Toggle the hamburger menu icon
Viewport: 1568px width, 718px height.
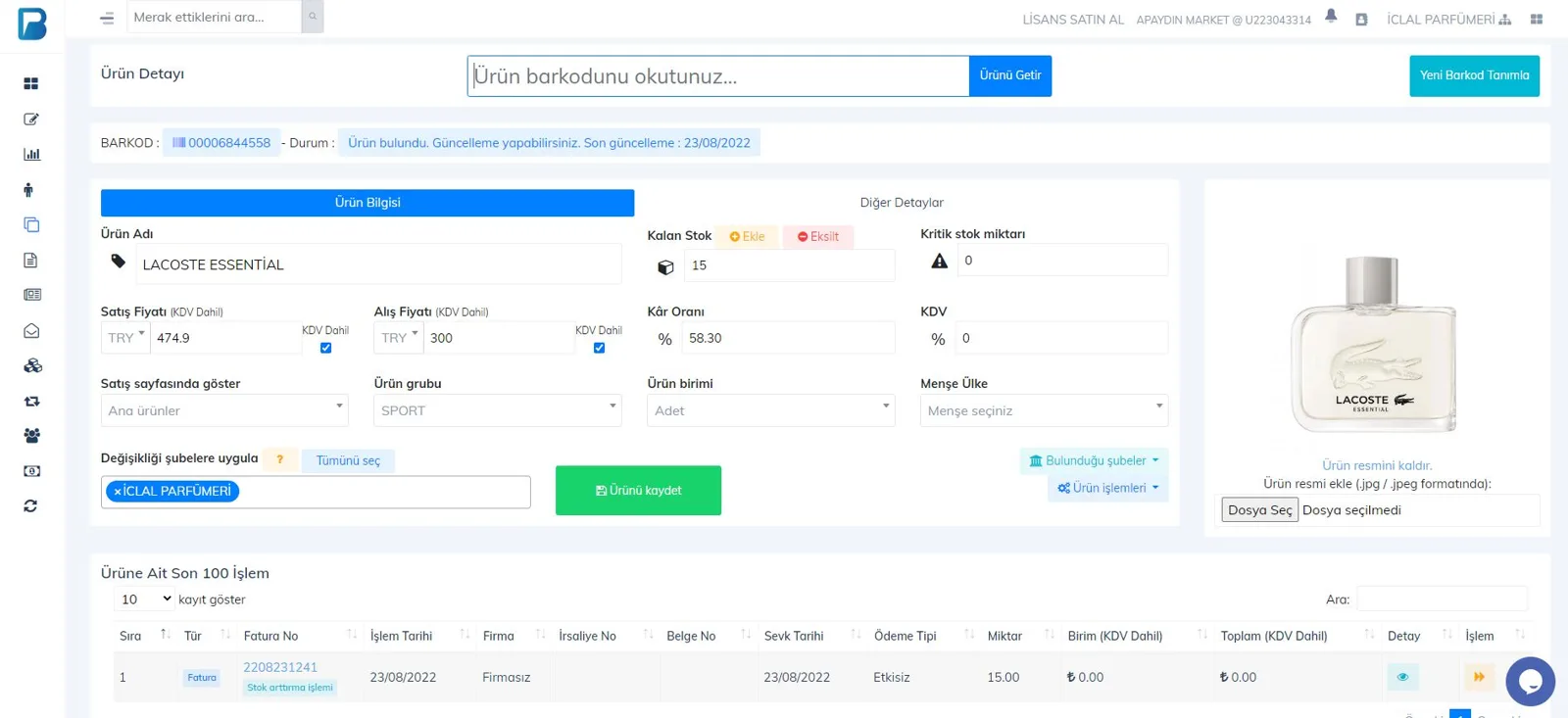pos(107,18)
